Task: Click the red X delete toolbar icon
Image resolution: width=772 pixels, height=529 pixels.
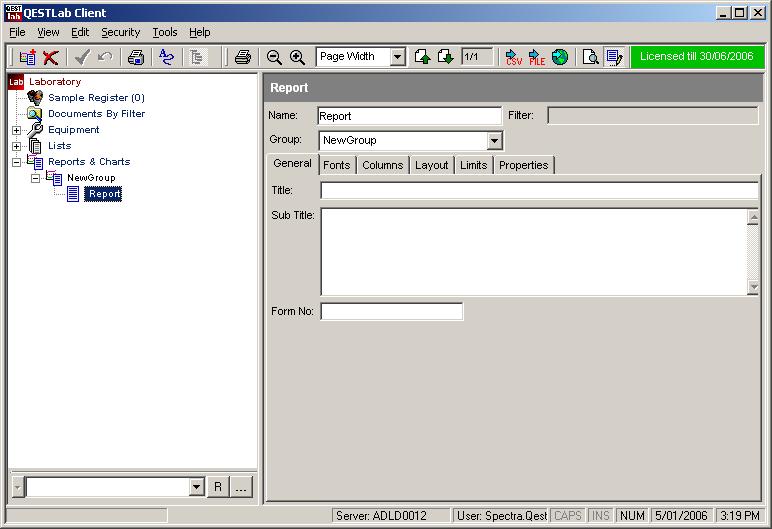Action: (50, 57)
